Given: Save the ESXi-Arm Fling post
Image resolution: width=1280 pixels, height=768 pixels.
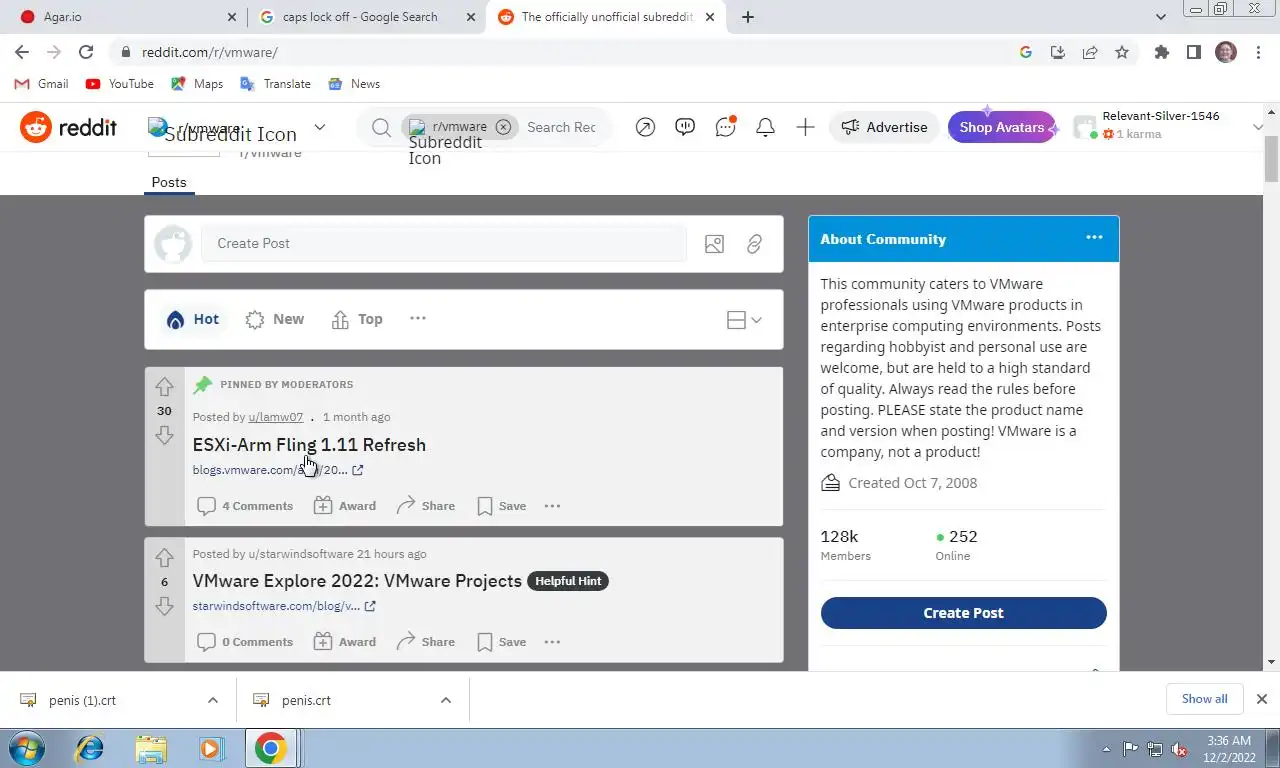Looking at the screenshot, I should [x=502, y=506].
